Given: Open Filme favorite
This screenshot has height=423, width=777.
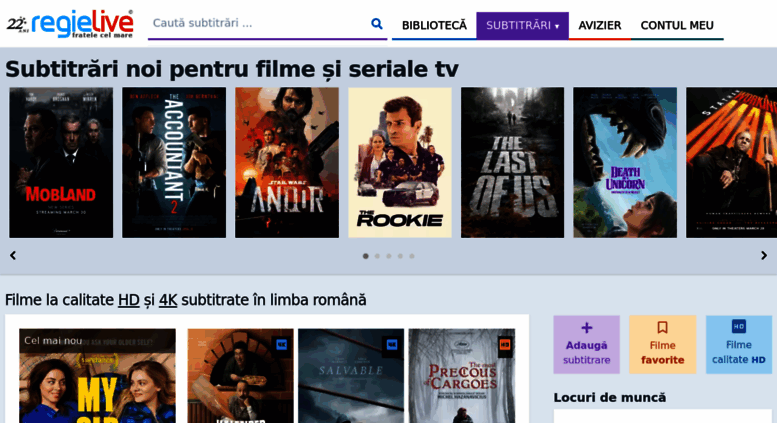Looking at the screenshot, I should click(663, 345).
